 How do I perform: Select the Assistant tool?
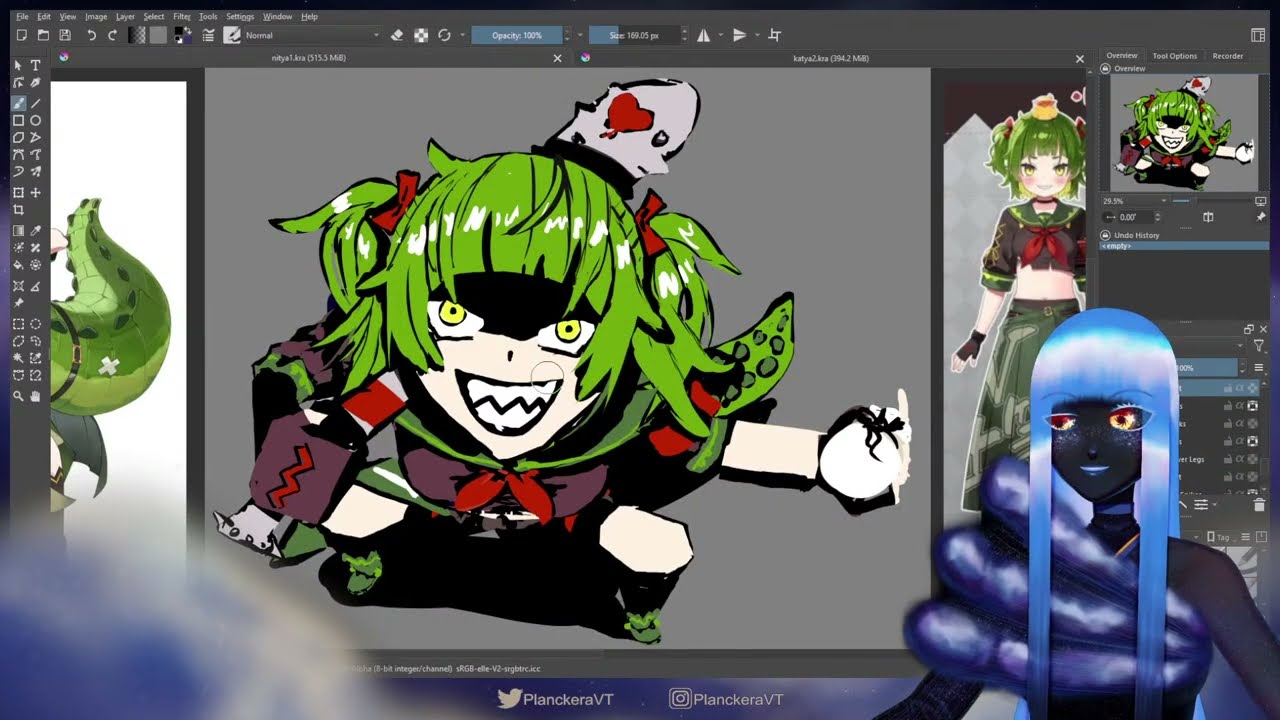[18, 286]
